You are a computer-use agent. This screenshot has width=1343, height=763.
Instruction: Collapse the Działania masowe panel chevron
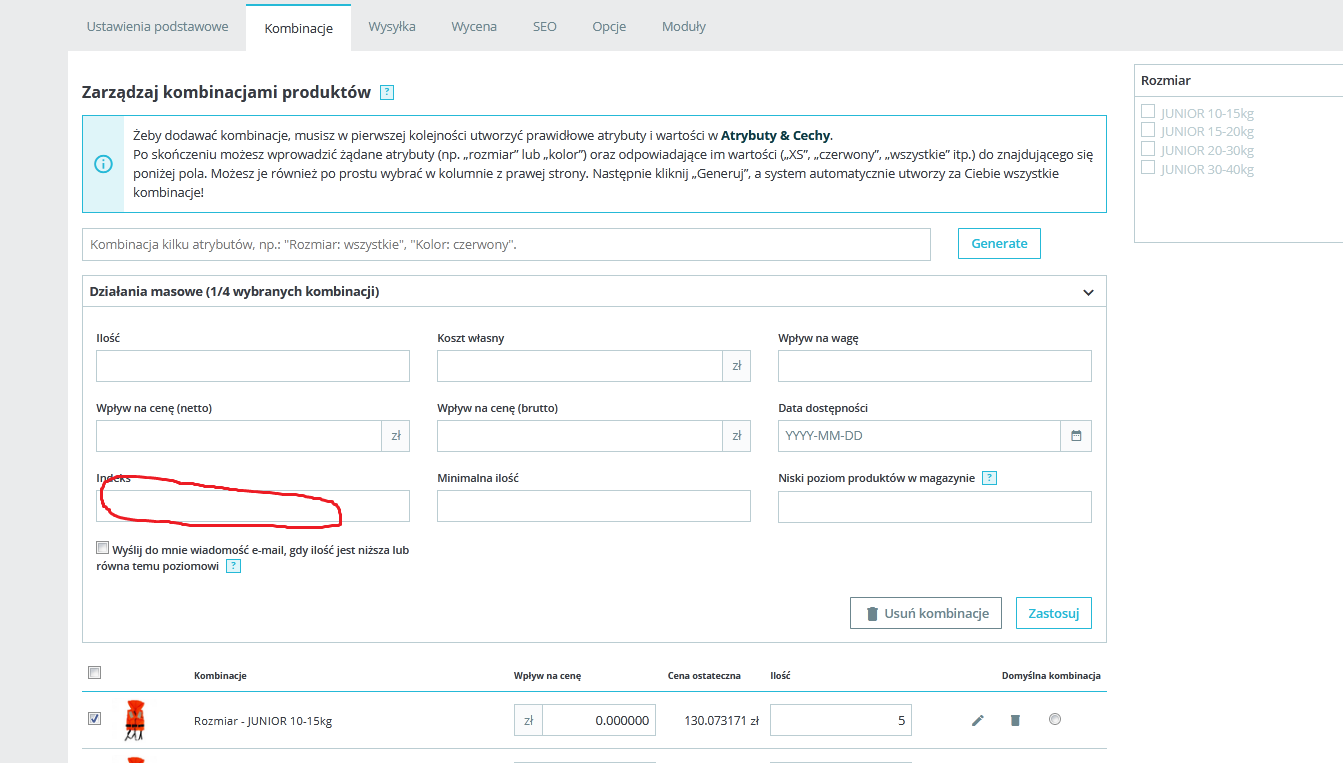point(1088,292)
